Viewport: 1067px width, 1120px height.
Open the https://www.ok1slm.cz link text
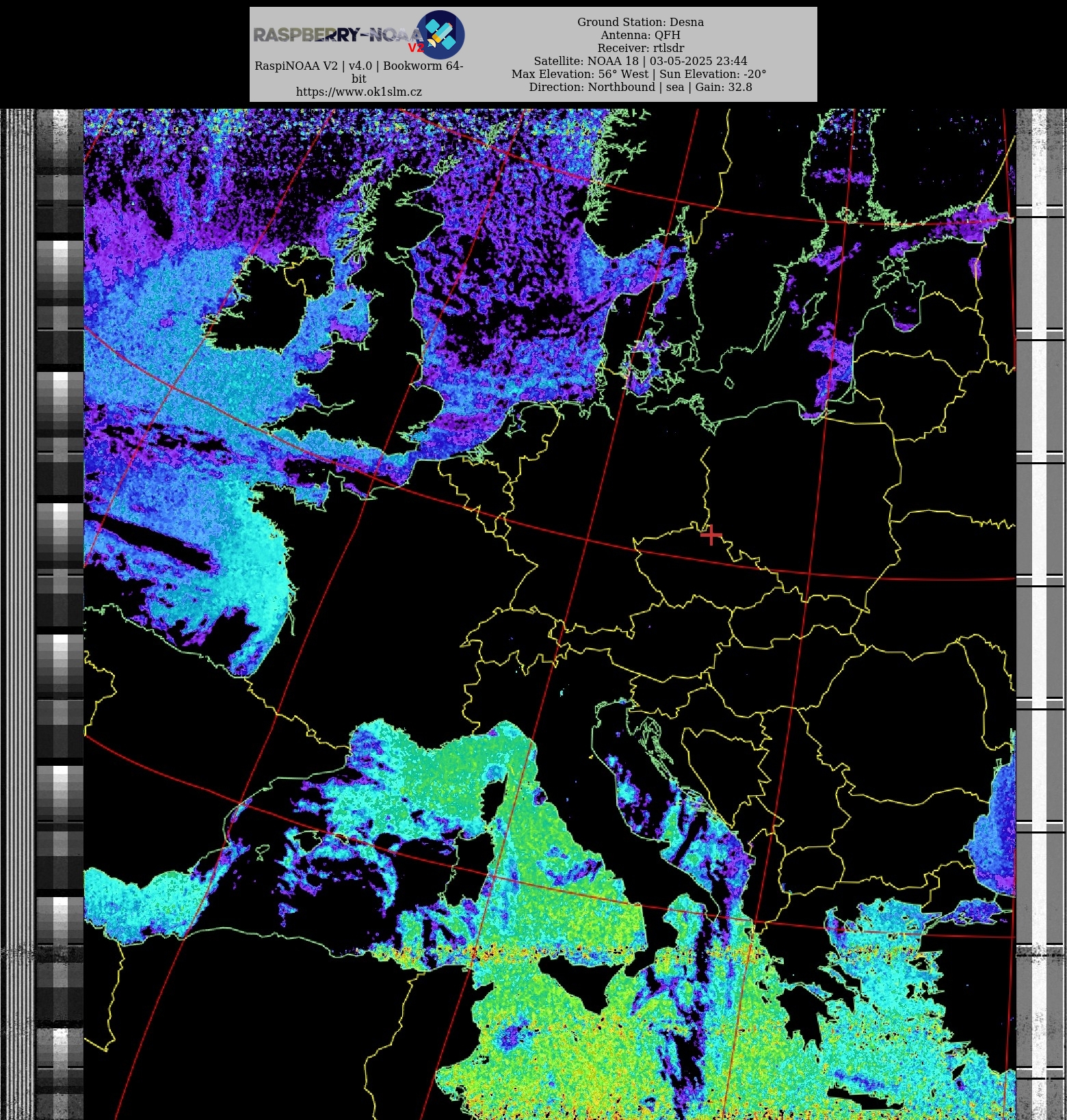coord(359,92)
